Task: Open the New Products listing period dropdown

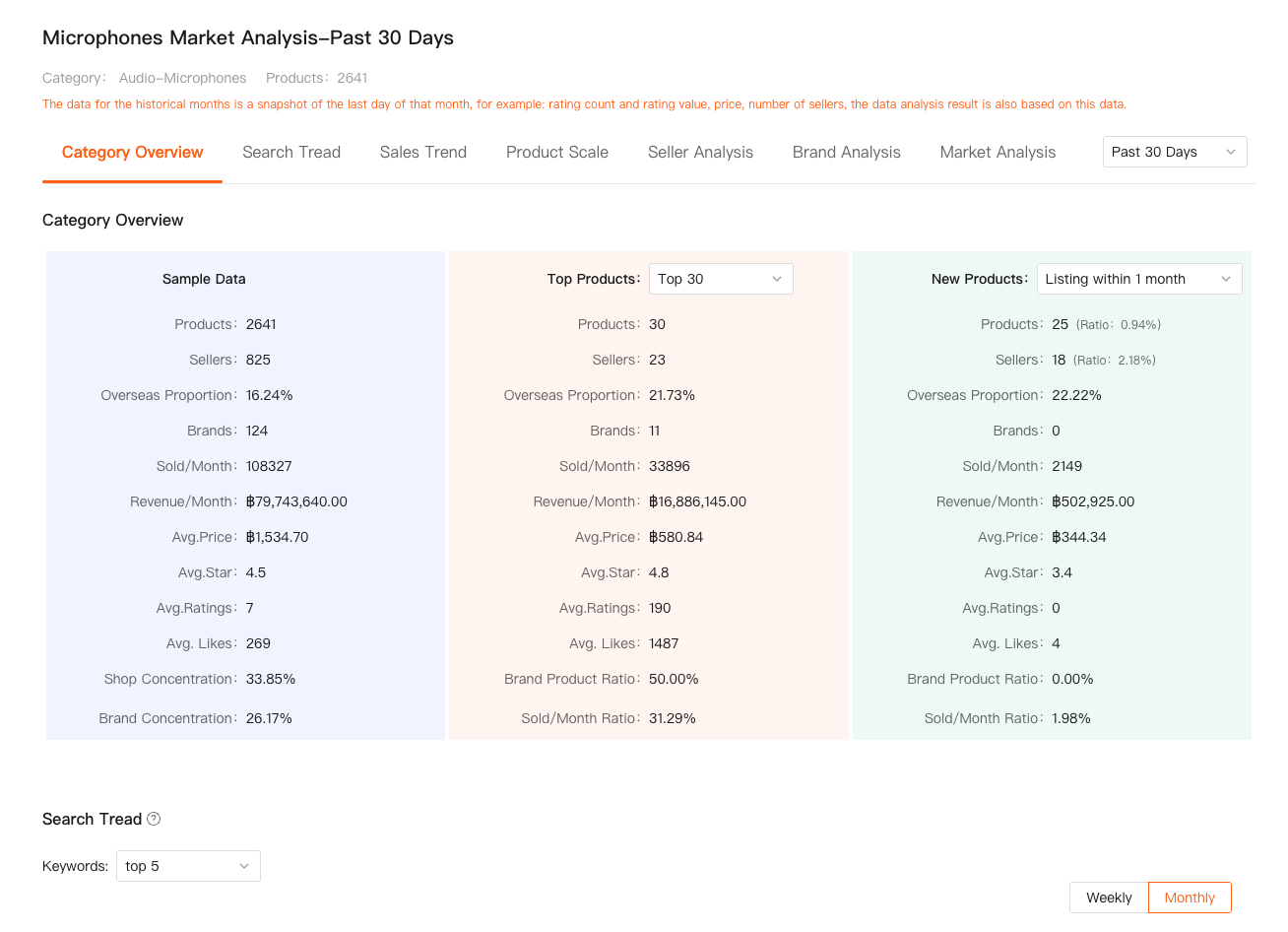Action: pyautogui.click(x=1138, y=279)
